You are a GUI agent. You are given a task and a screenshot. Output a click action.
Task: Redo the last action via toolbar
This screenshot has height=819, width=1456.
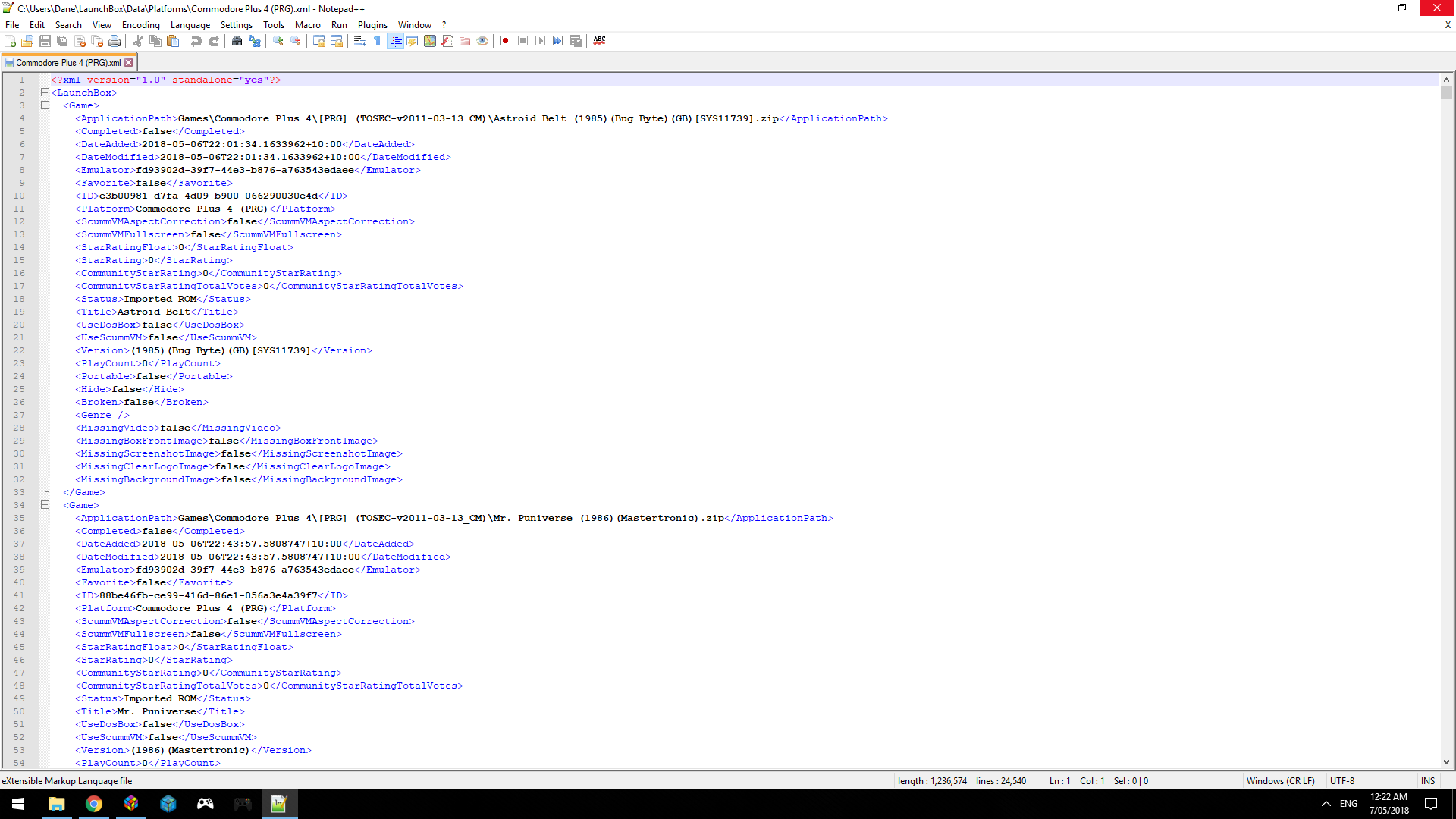click(214, 41)
